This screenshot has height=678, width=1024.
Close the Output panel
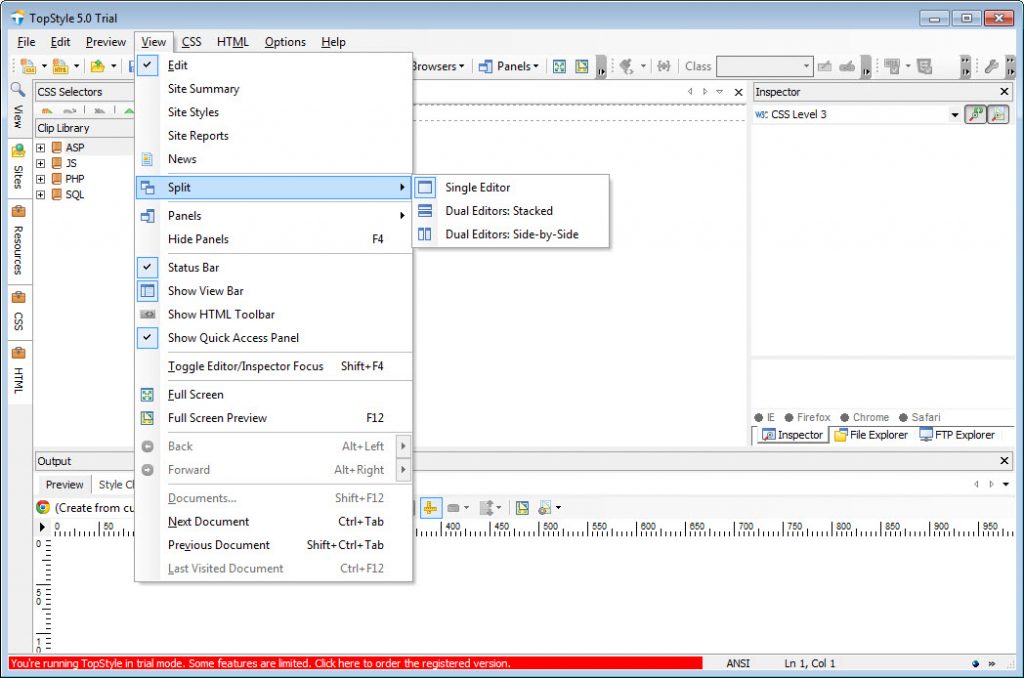[1004, 460]
